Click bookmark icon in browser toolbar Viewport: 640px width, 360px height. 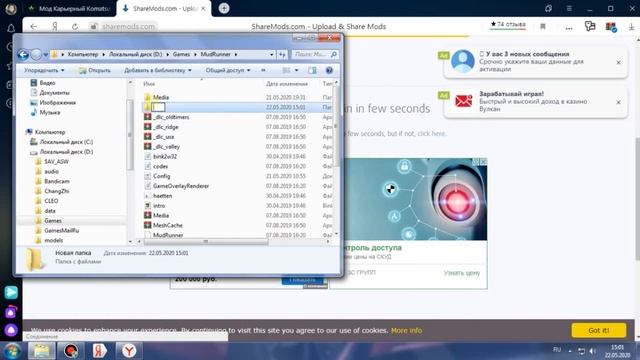point(543,27)
